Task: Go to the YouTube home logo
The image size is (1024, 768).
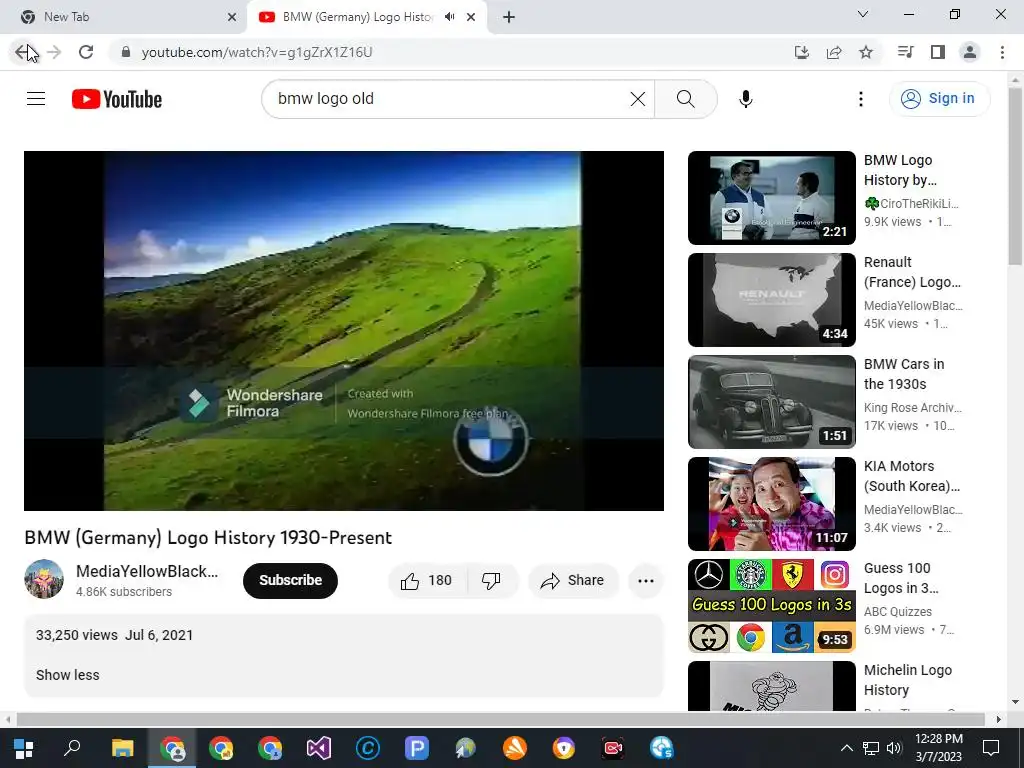Action: pos(117,99)
